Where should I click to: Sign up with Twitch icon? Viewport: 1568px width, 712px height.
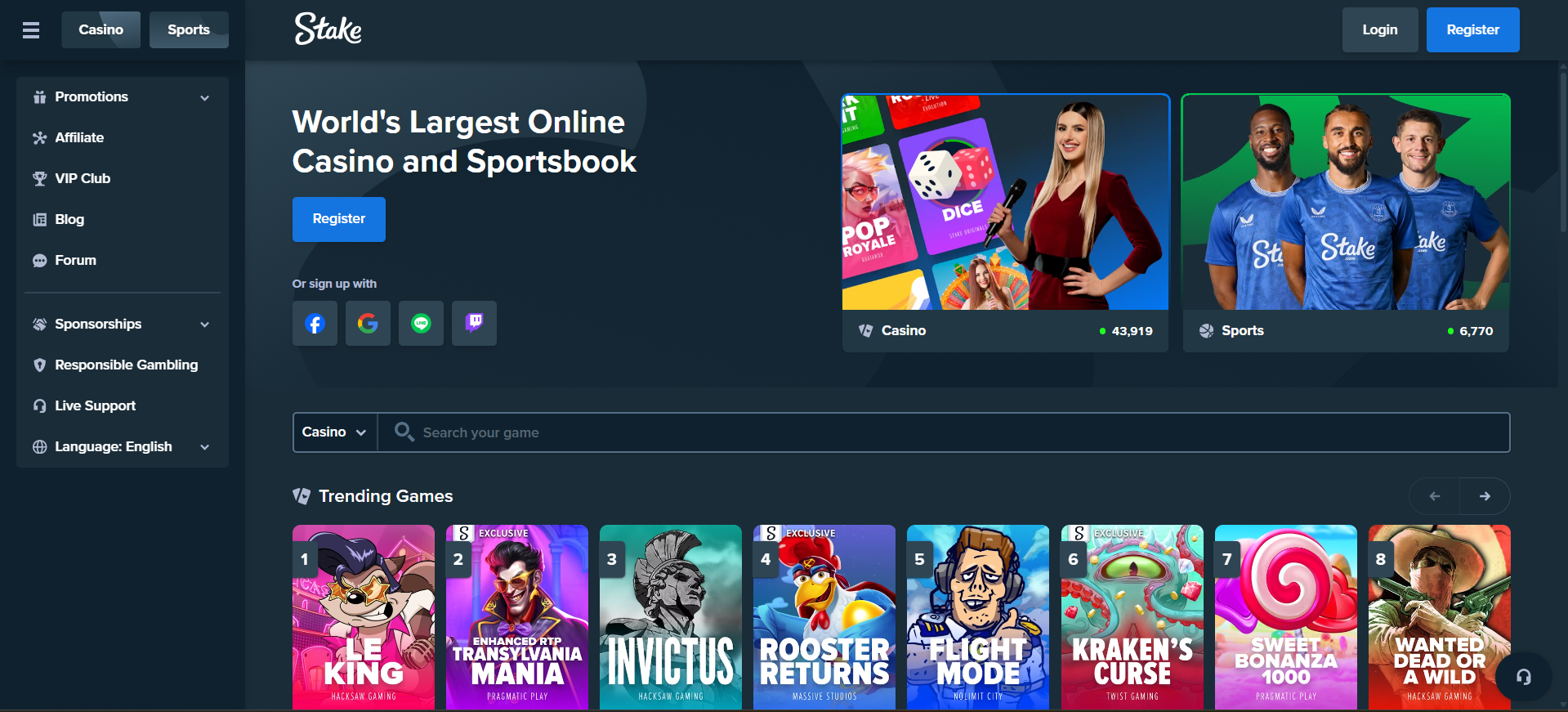click(474, 324)
